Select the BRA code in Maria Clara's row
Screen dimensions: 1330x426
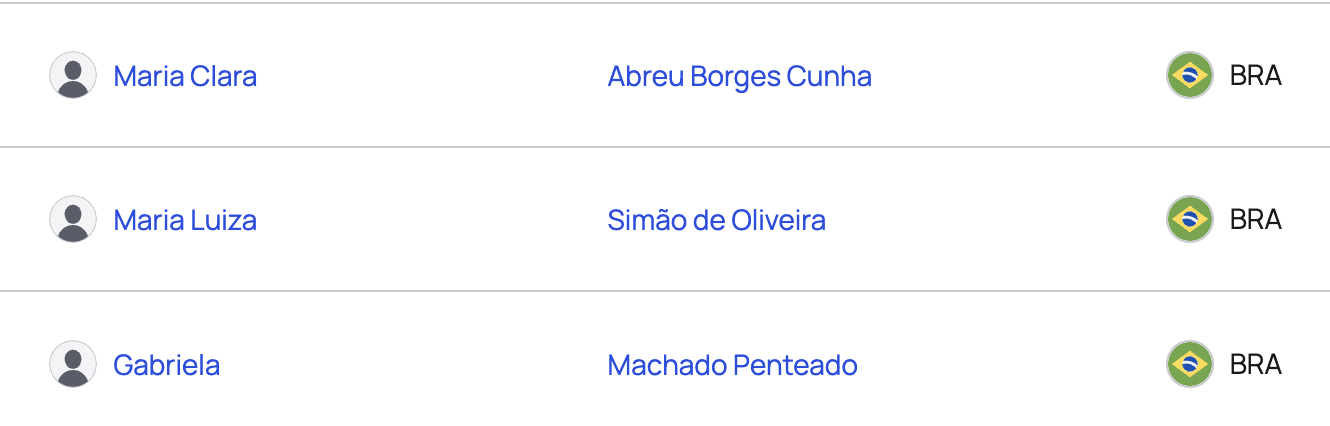pyautogui.click(x=1256, y=76)
